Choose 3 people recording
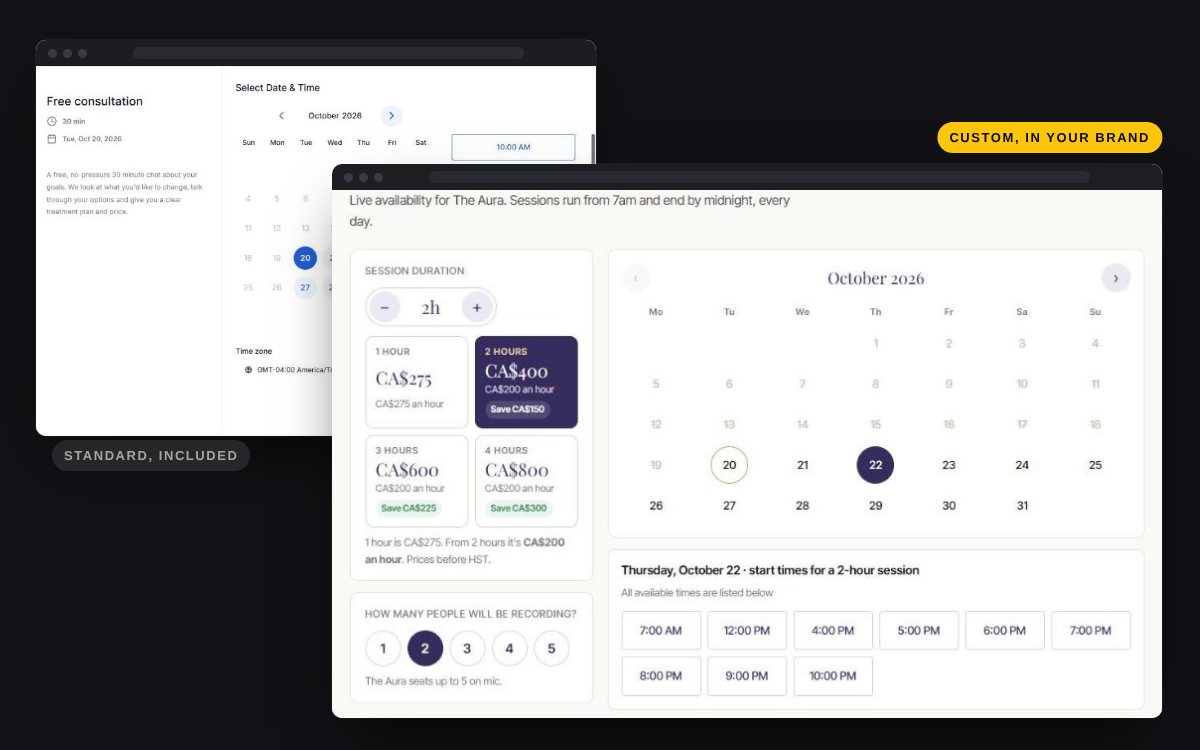This screenshot has height=750, width=1200. [x=467, y=649]
